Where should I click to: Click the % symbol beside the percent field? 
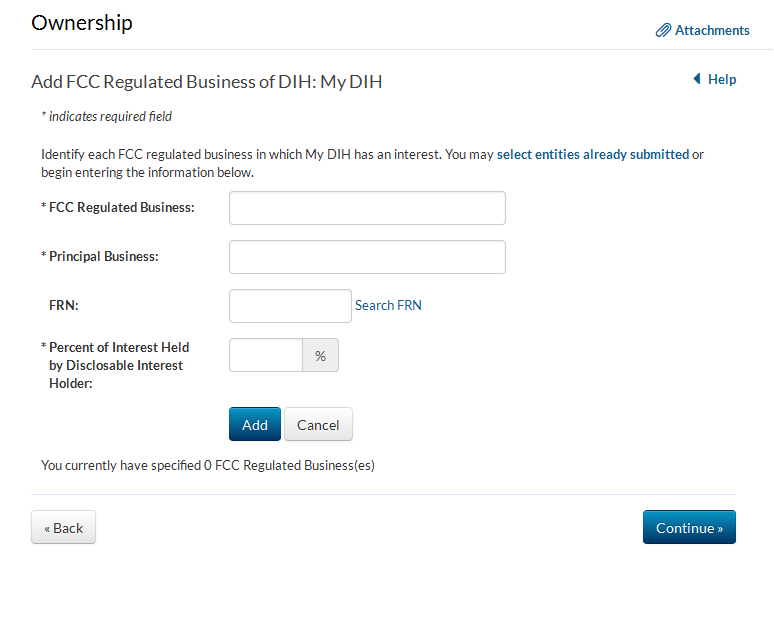[321, 355]
